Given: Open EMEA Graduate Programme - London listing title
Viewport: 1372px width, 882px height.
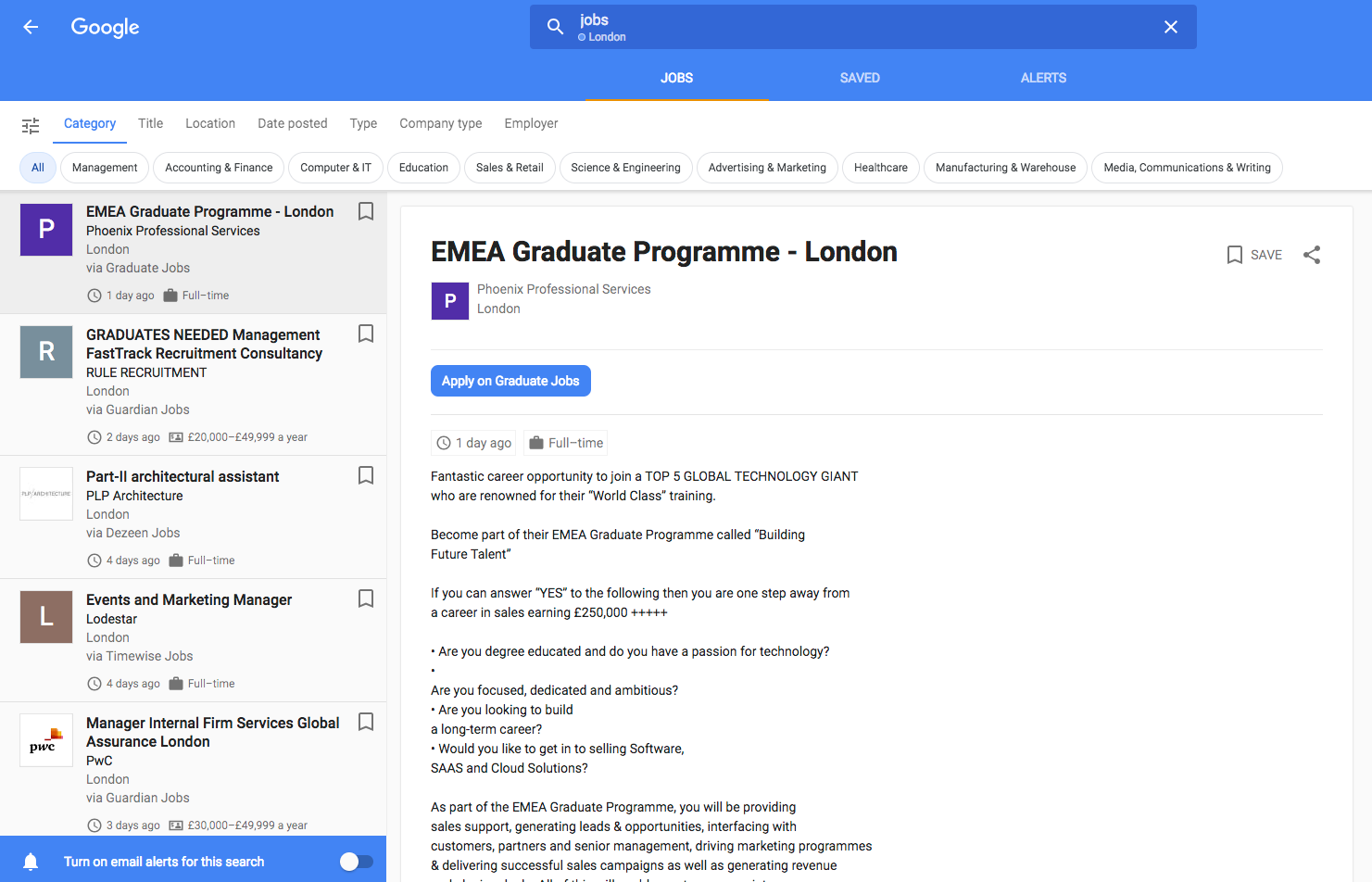Looking at the screenshot, I should tap(210, 211).
